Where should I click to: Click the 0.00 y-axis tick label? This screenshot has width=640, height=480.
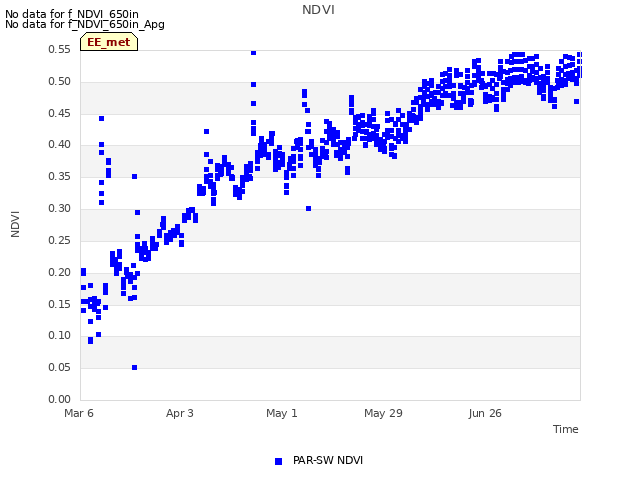tap(59, 399)
